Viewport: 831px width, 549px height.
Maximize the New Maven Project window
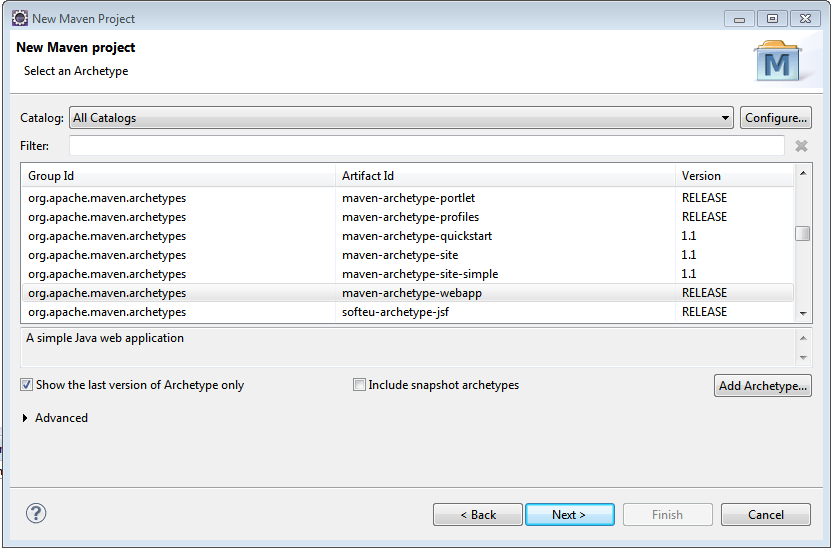coord(772,19)
